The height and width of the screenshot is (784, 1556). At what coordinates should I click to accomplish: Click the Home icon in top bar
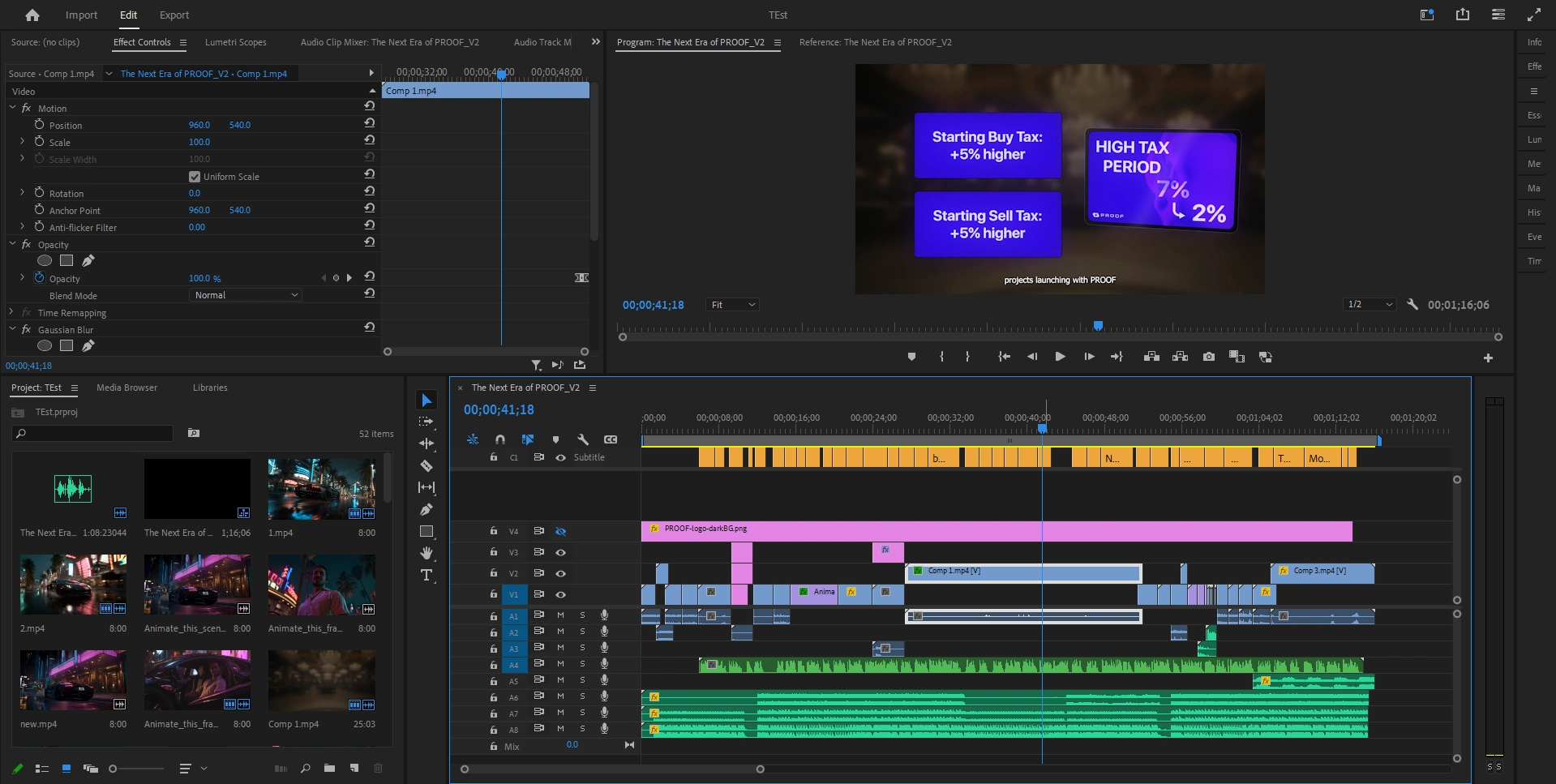(32, 15)
